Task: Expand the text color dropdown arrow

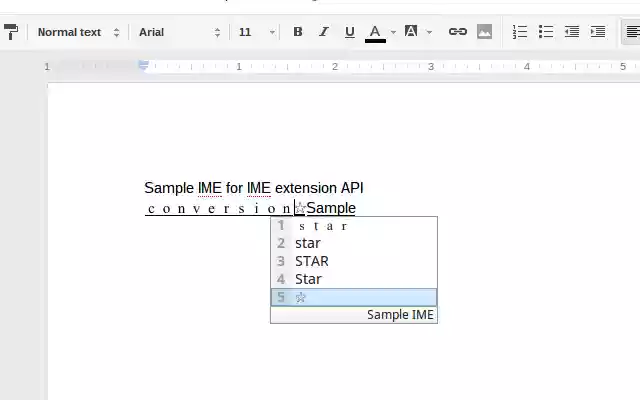Action: [393, 32]
